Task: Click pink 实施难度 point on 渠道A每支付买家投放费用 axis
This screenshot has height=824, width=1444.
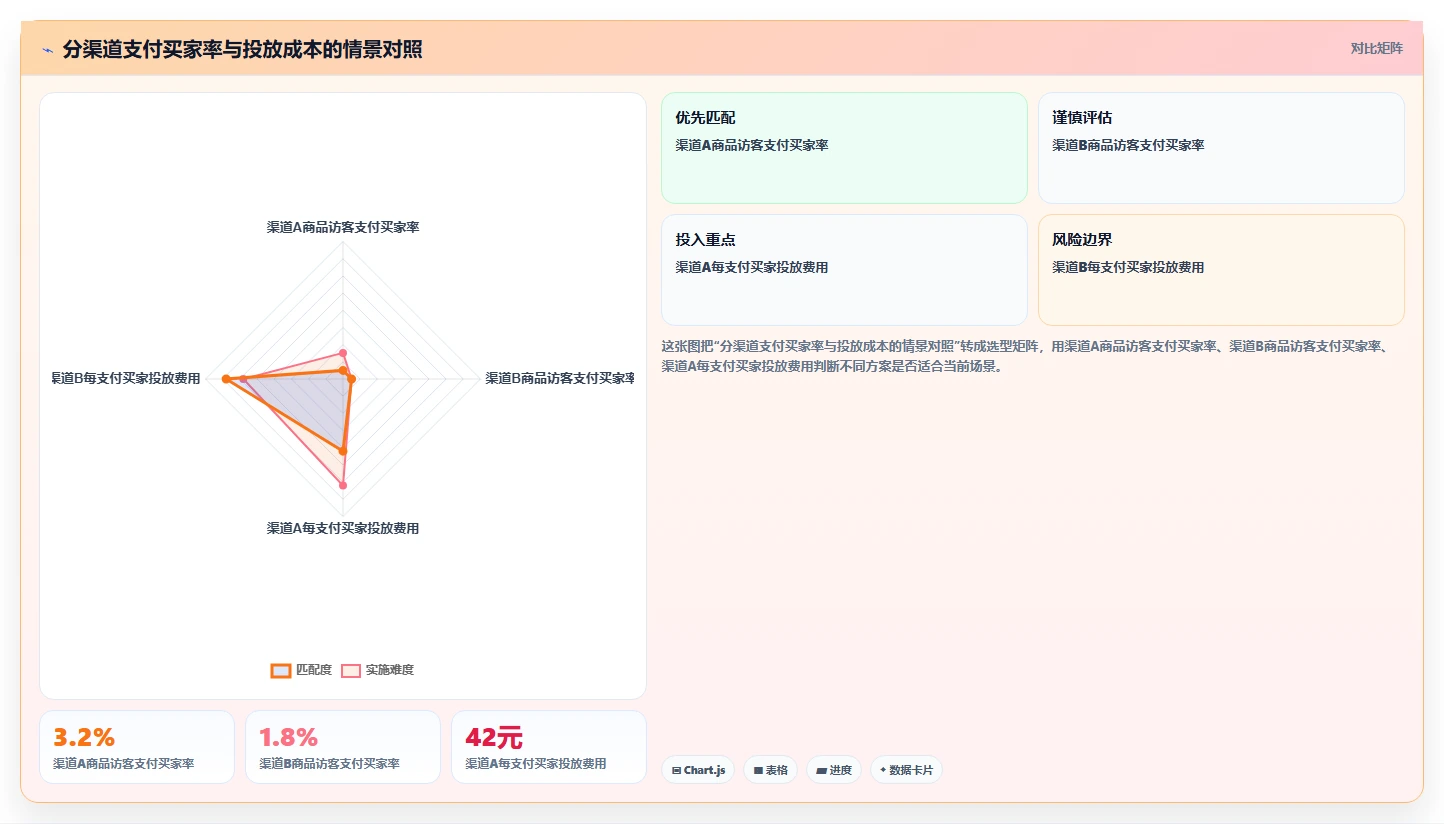Action: (x=343, y=486)
